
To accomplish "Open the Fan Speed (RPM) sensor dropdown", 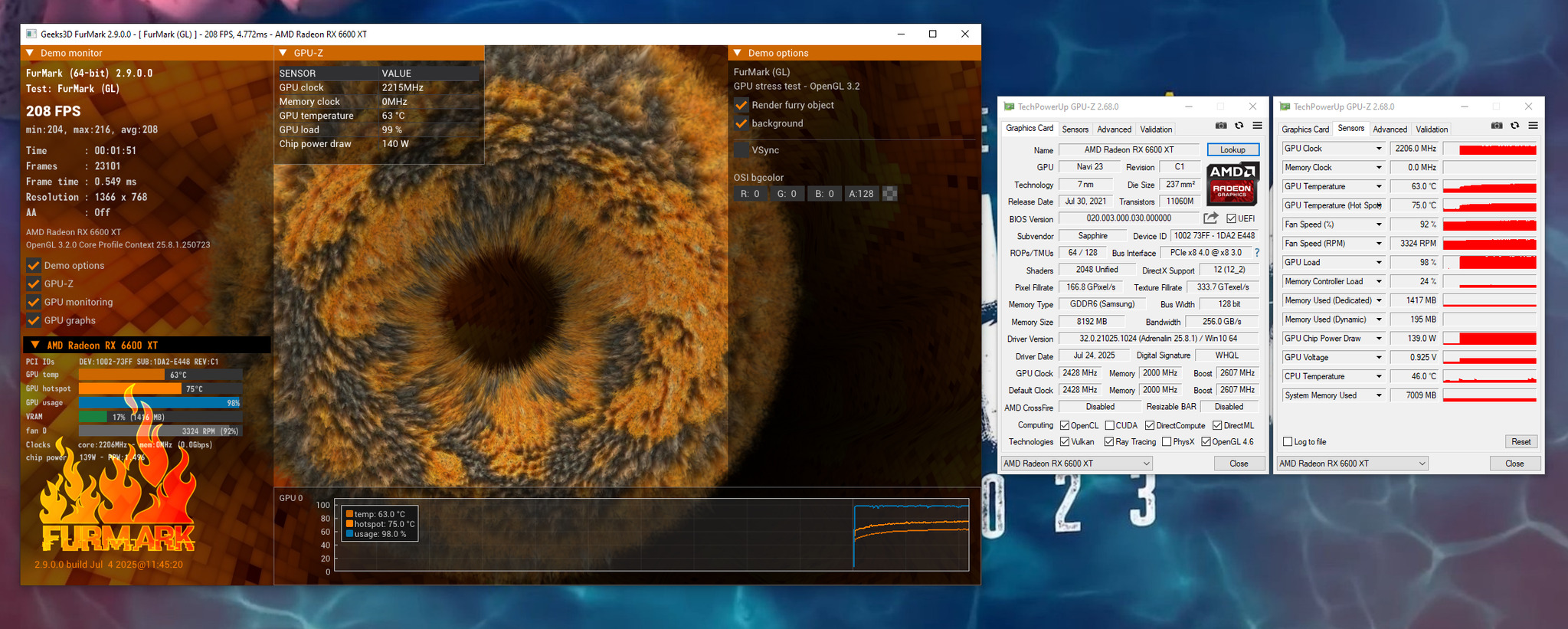I will (1379, 244).
